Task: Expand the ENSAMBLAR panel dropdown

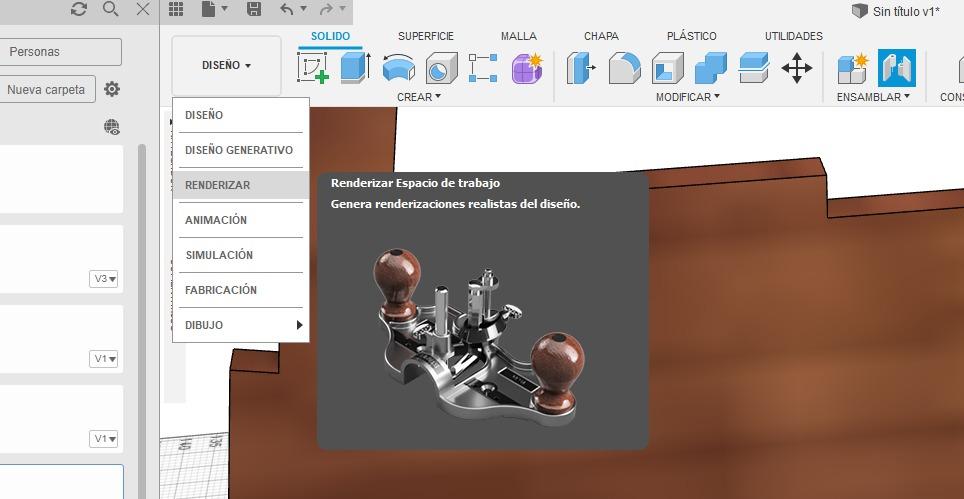Action: [x=873, y=97]
